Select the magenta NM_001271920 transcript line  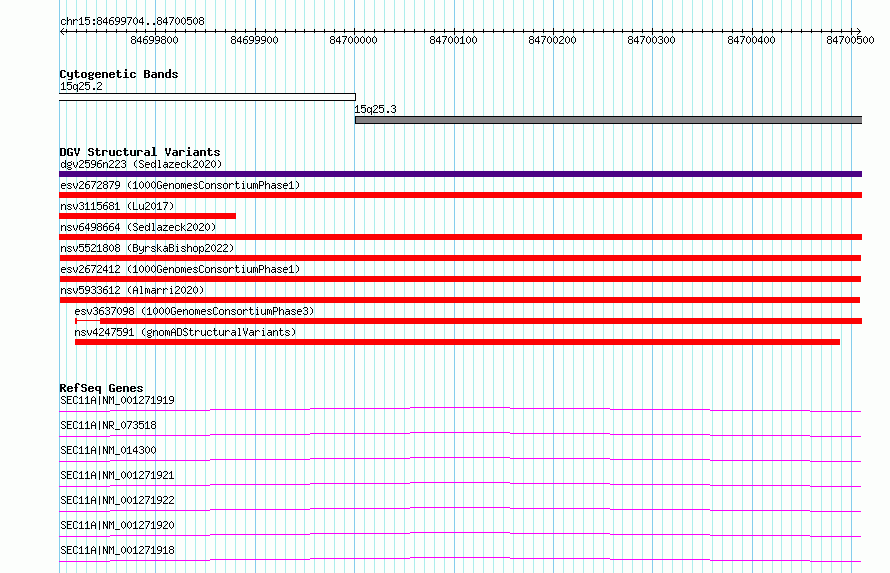pos(460,534)
